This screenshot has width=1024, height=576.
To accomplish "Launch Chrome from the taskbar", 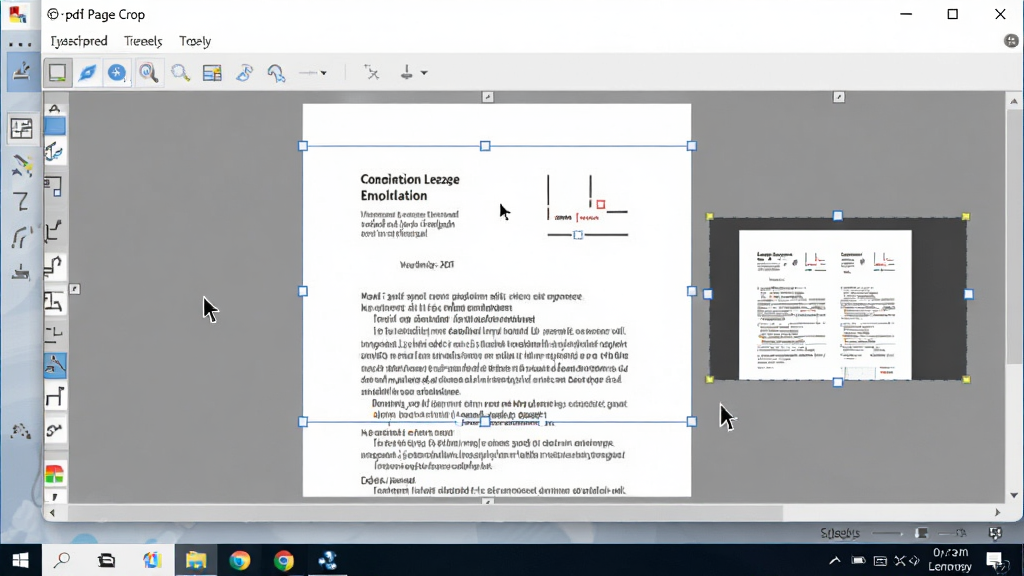I will pos(283,560).
